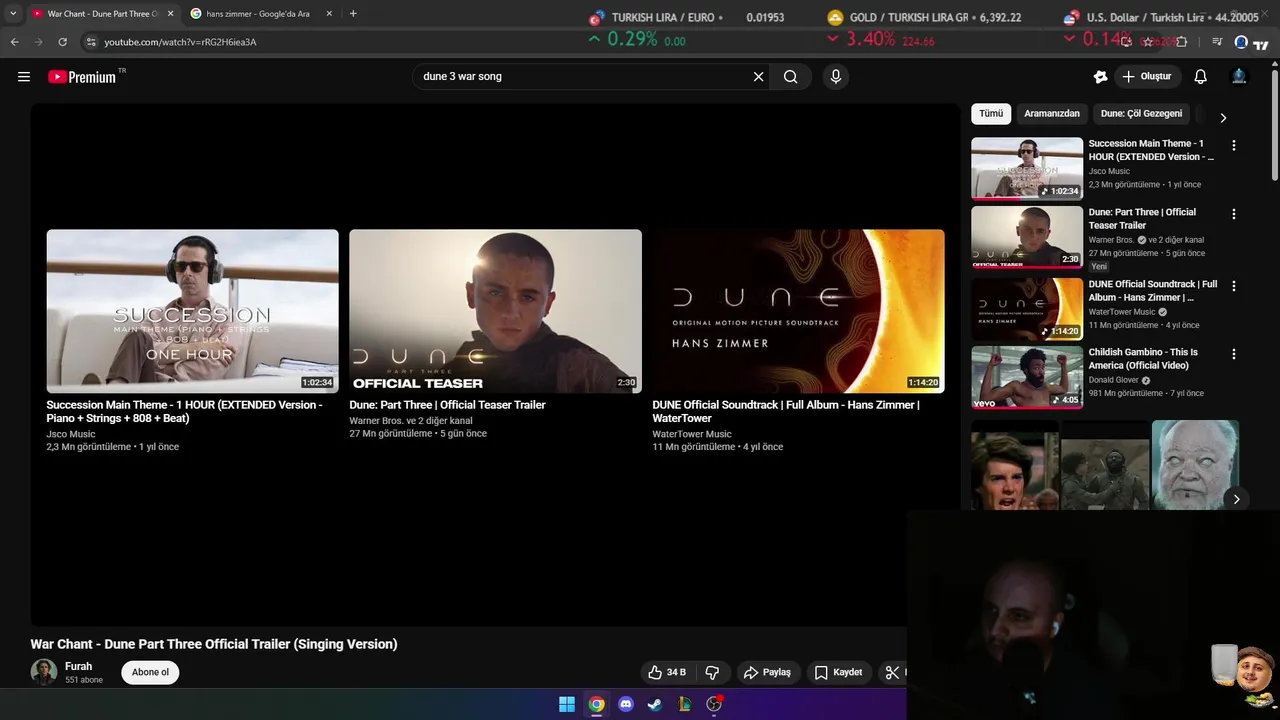1280x720 pixels.
Task: Open browser extensions puzzle icon
Action: (x=1182, y=42)
